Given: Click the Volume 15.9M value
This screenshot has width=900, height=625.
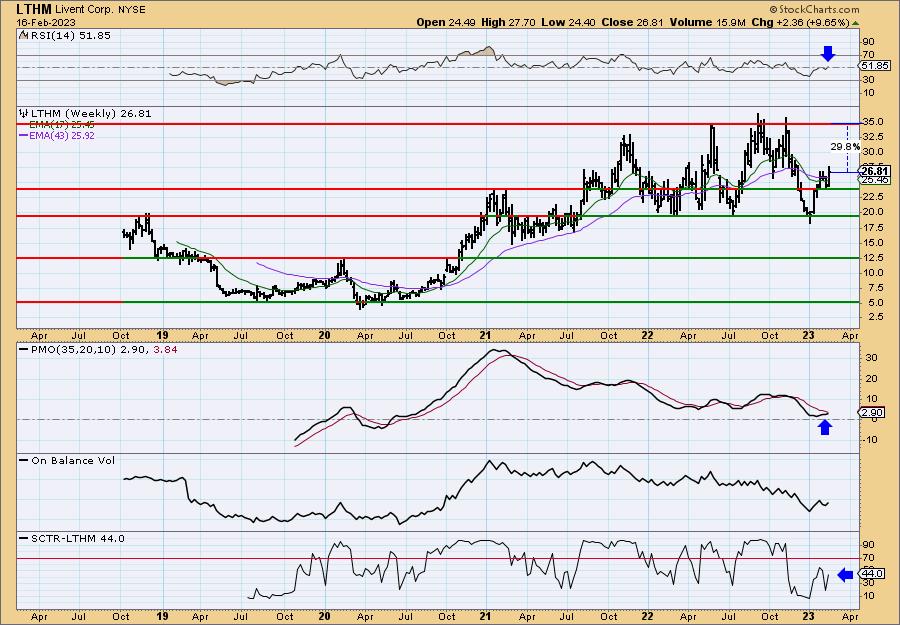Looking at the screenshot, I should 708,22.
